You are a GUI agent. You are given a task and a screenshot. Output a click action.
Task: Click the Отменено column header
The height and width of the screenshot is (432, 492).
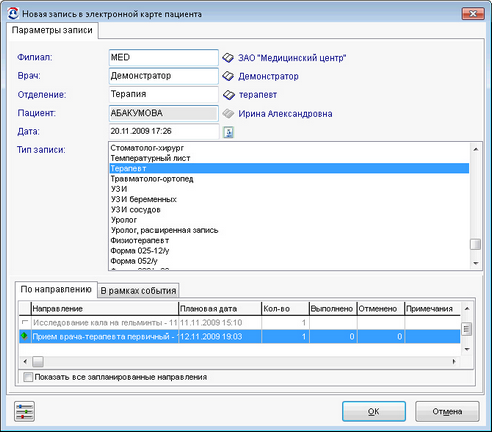pyautogui.click(x=381, y=309)
